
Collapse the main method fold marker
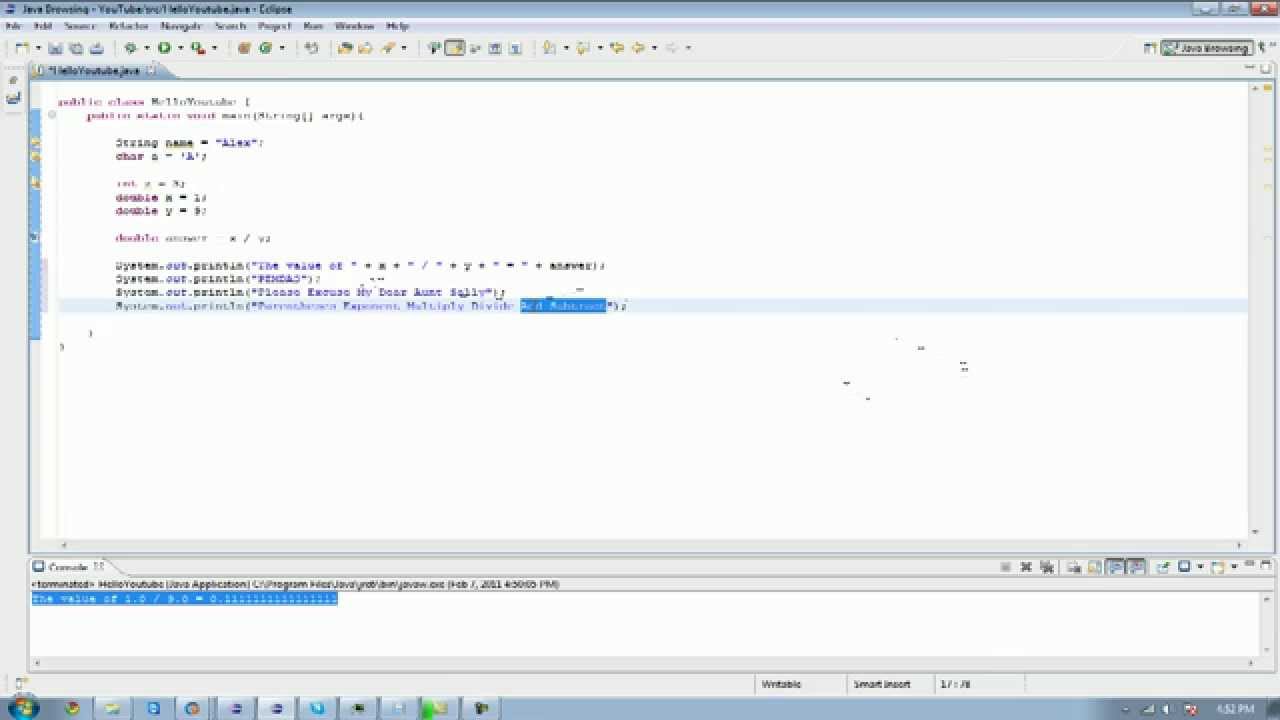point(52,116)
